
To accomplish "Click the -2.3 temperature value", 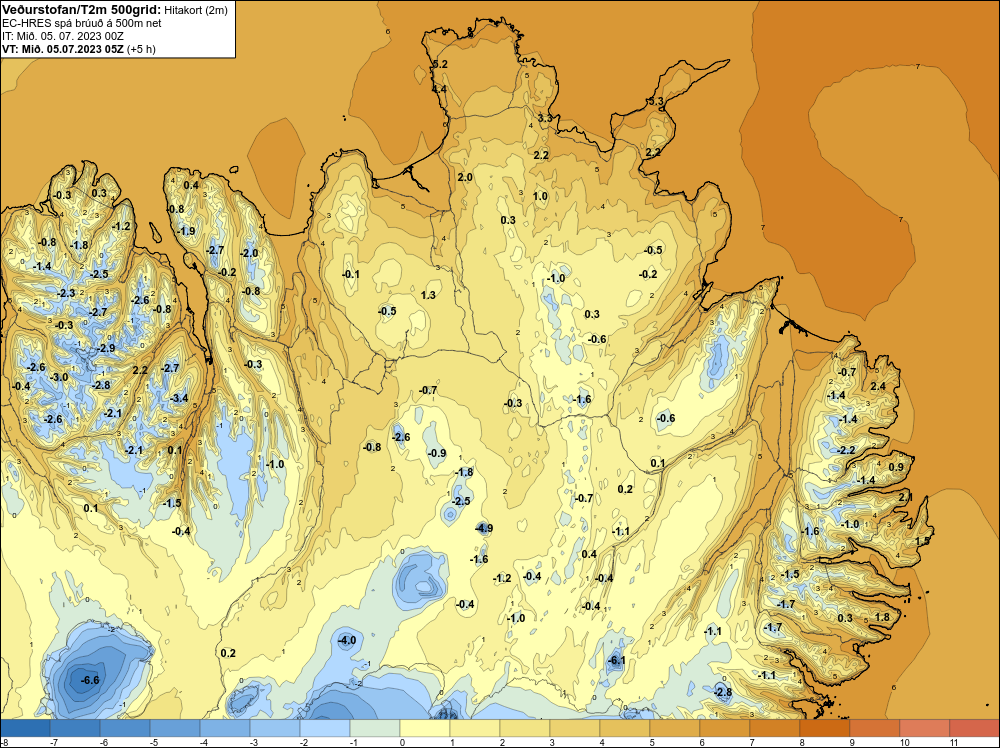I will tap(66, 293).
